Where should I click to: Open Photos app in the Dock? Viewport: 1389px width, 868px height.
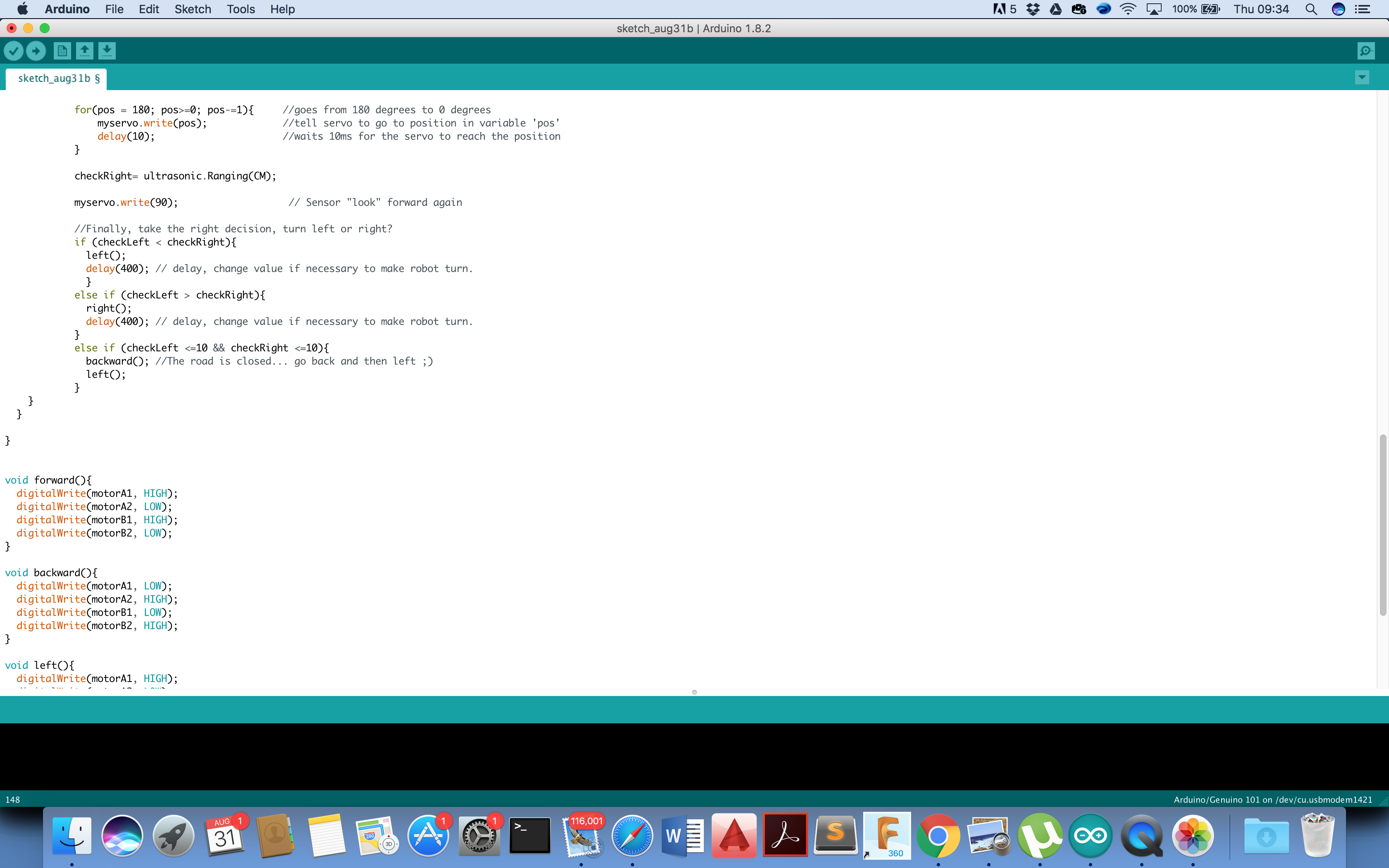(1193, 835)
